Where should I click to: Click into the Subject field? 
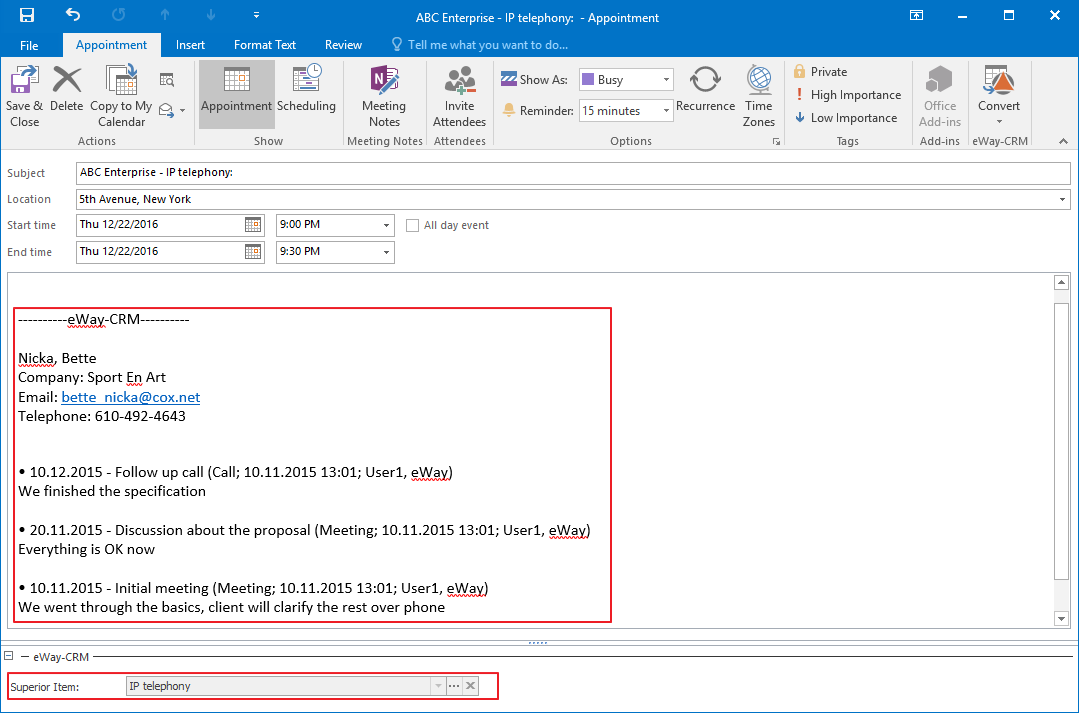pos(573,173)
